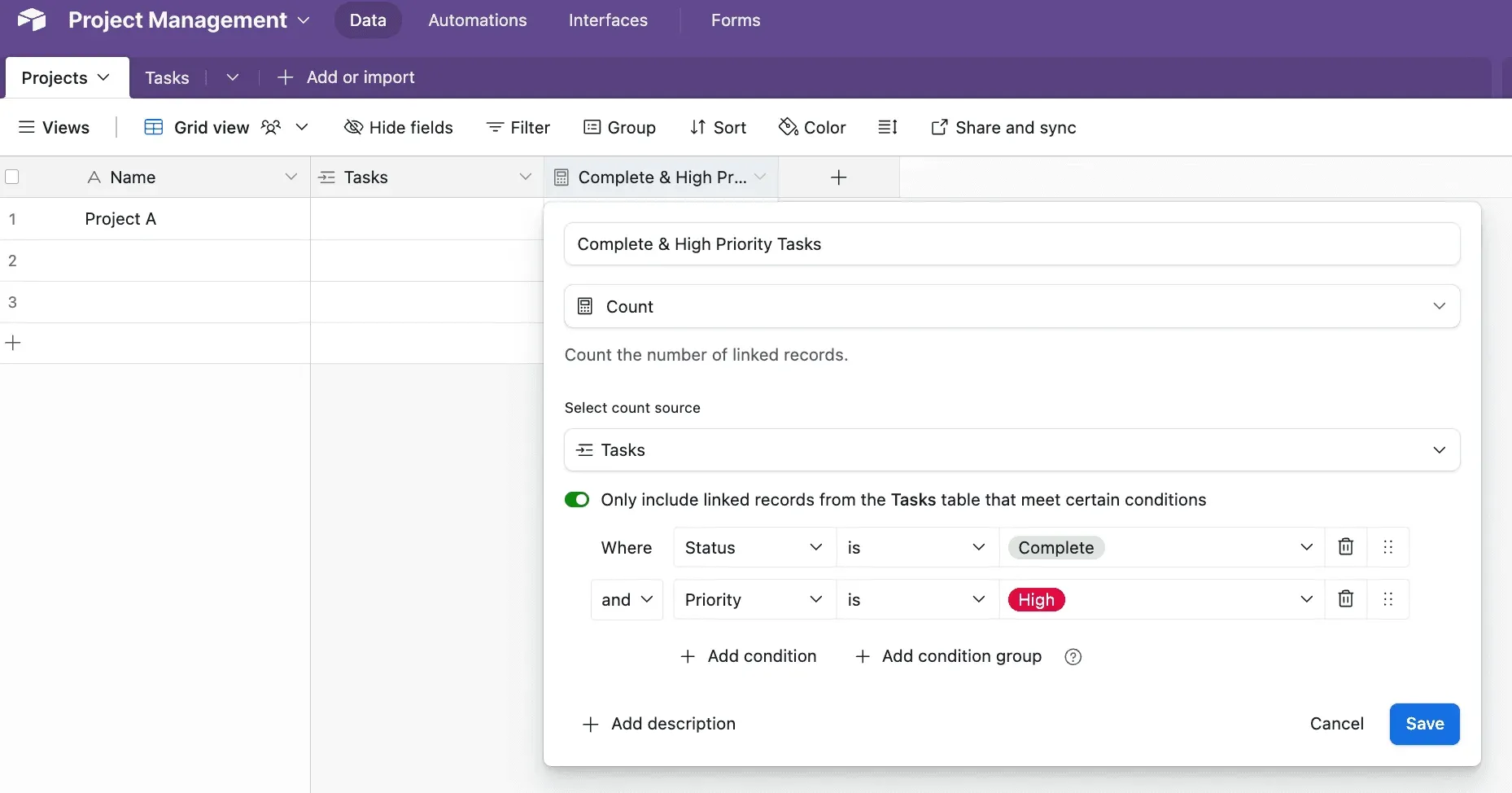Image resolution: width=1512 pixels, height=793 pixels.
Task: Change the Tasks count source dropdown
Action: pos(1012,449)
